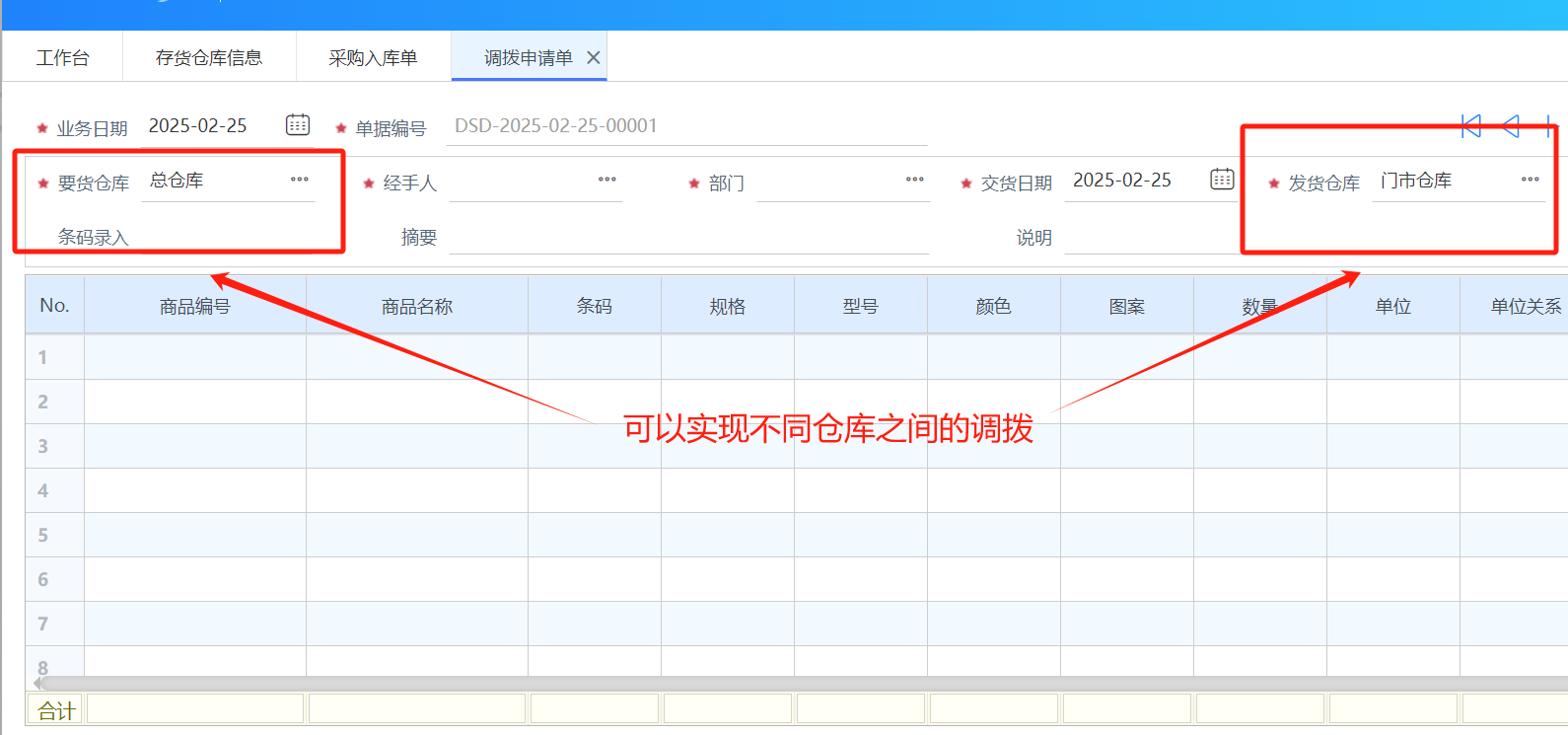Jump to the first record arrow
1568x735 pixels.
point(1471,126)
